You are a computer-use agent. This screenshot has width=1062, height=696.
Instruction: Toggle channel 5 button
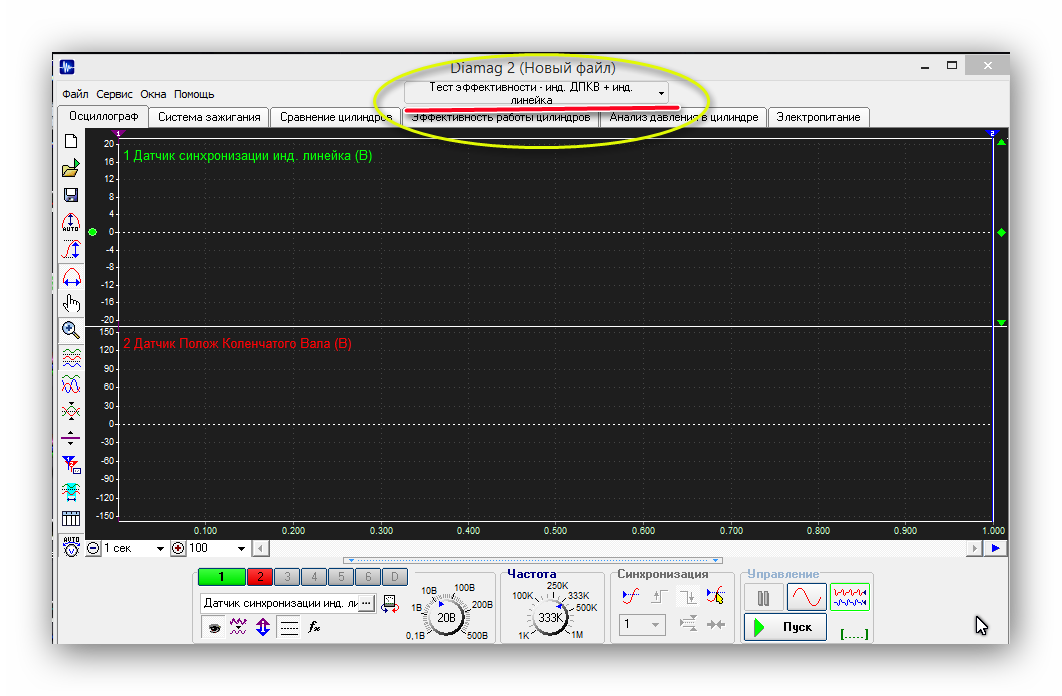tap(341, 577)
